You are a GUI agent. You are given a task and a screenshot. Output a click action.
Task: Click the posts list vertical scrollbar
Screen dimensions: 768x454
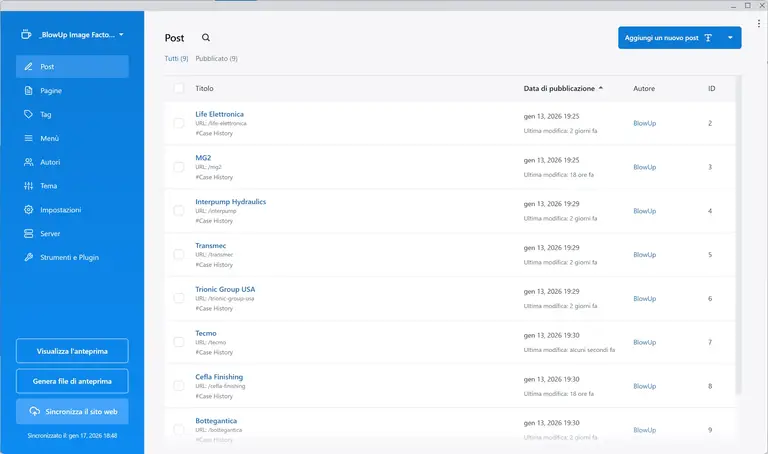739,235
